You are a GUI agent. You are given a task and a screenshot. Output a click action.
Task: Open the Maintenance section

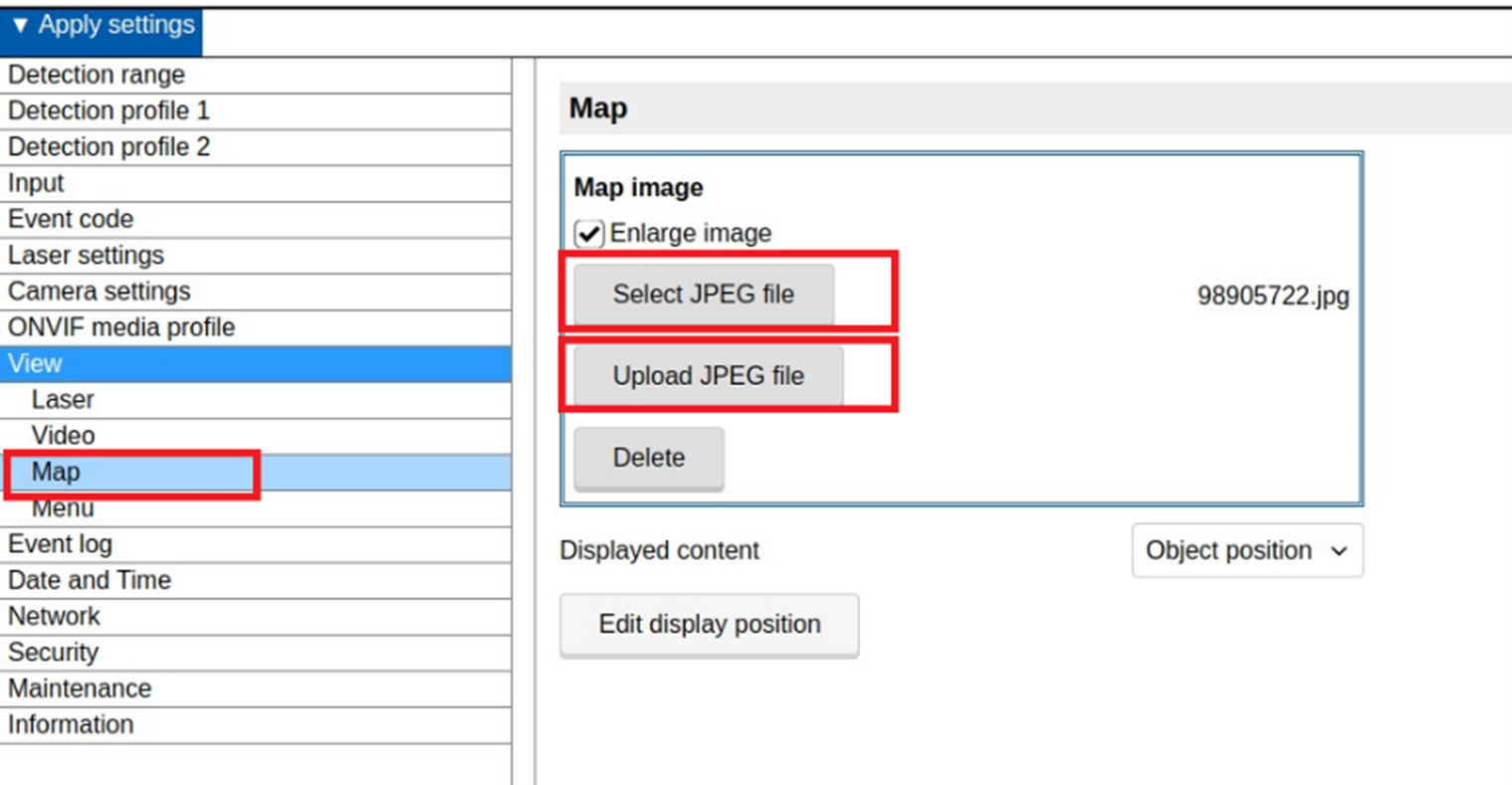click(x=80, y=688)
